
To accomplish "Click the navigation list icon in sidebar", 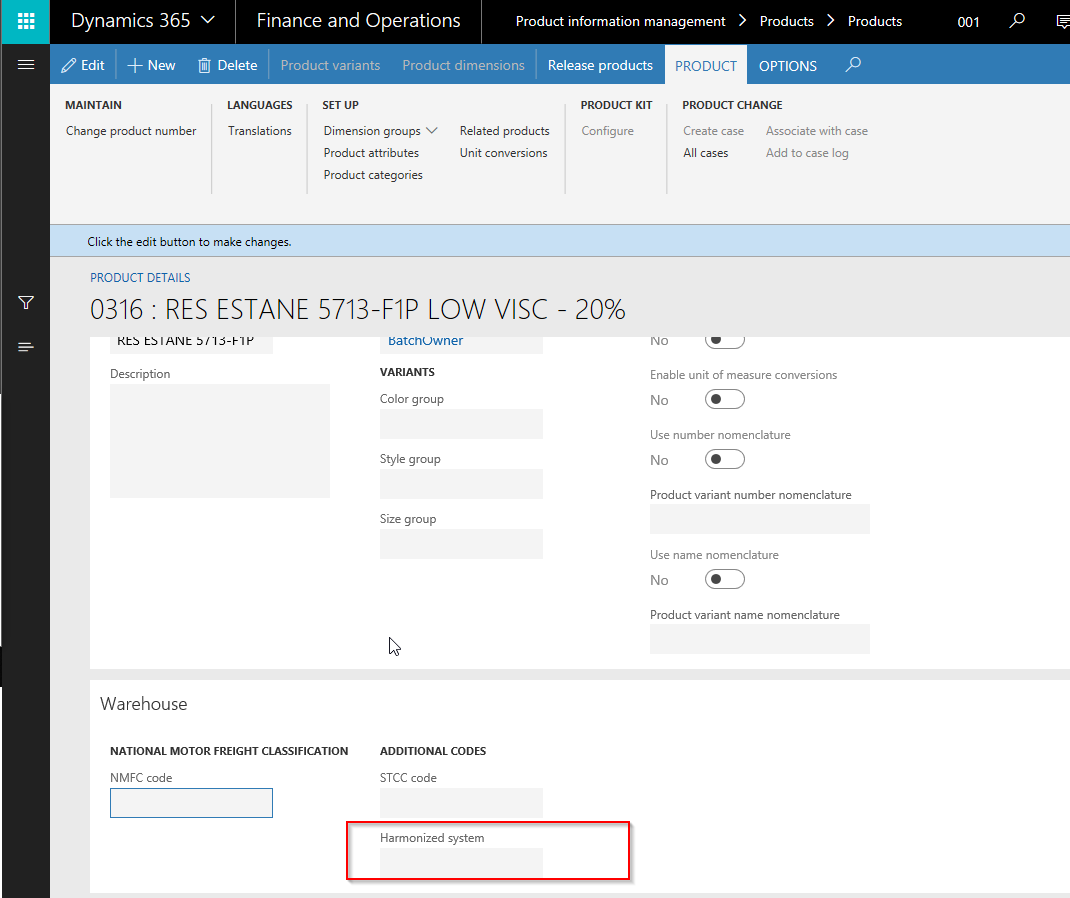I will 24,347.
